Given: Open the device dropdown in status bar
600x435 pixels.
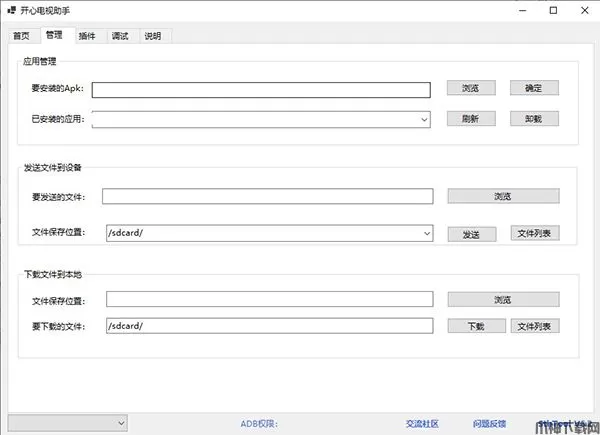Looking at the screenshot, I should pyautogui.click(x=67, y=423).
